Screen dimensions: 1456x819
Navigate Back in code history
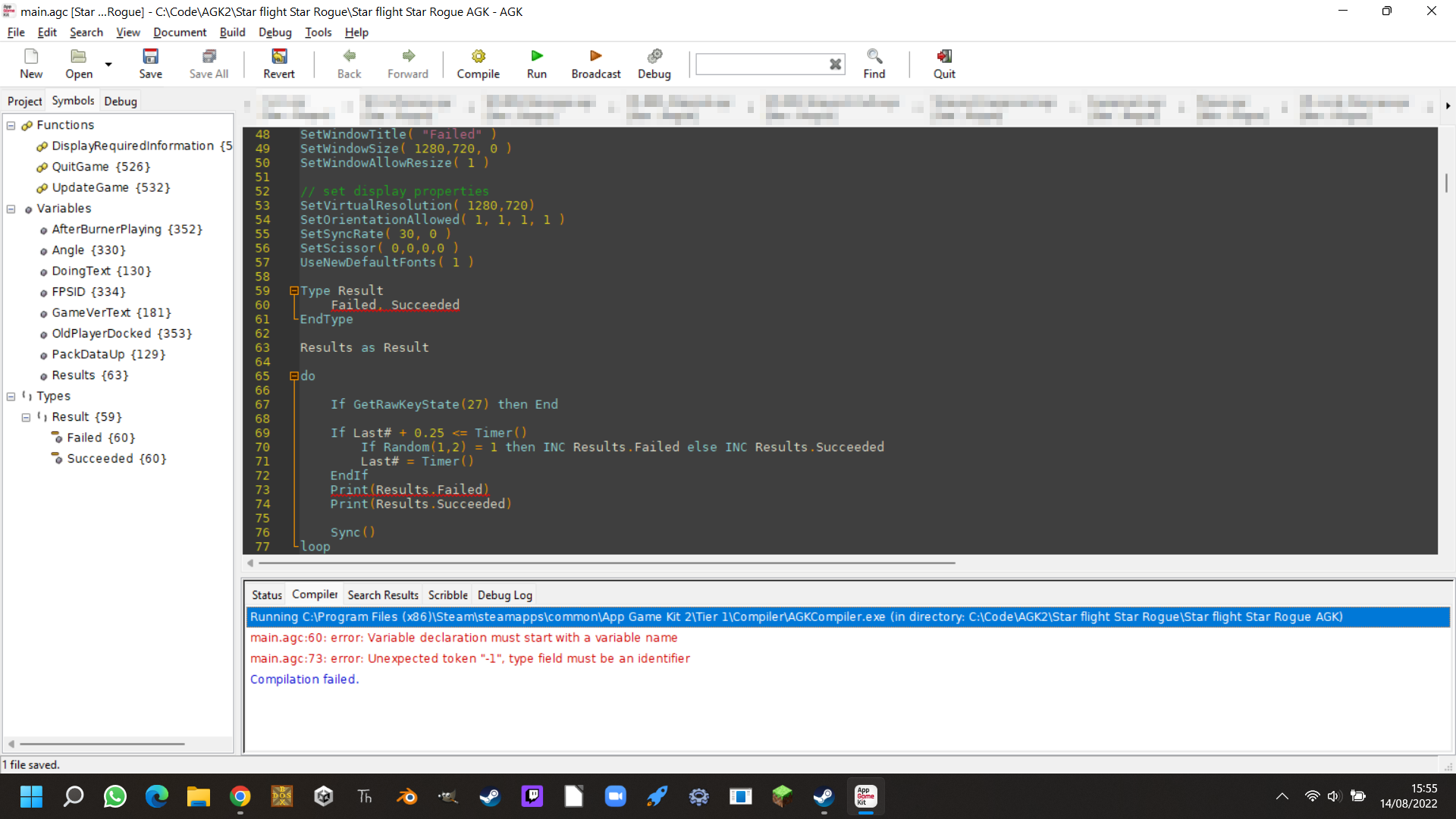(x=350, y=64)
